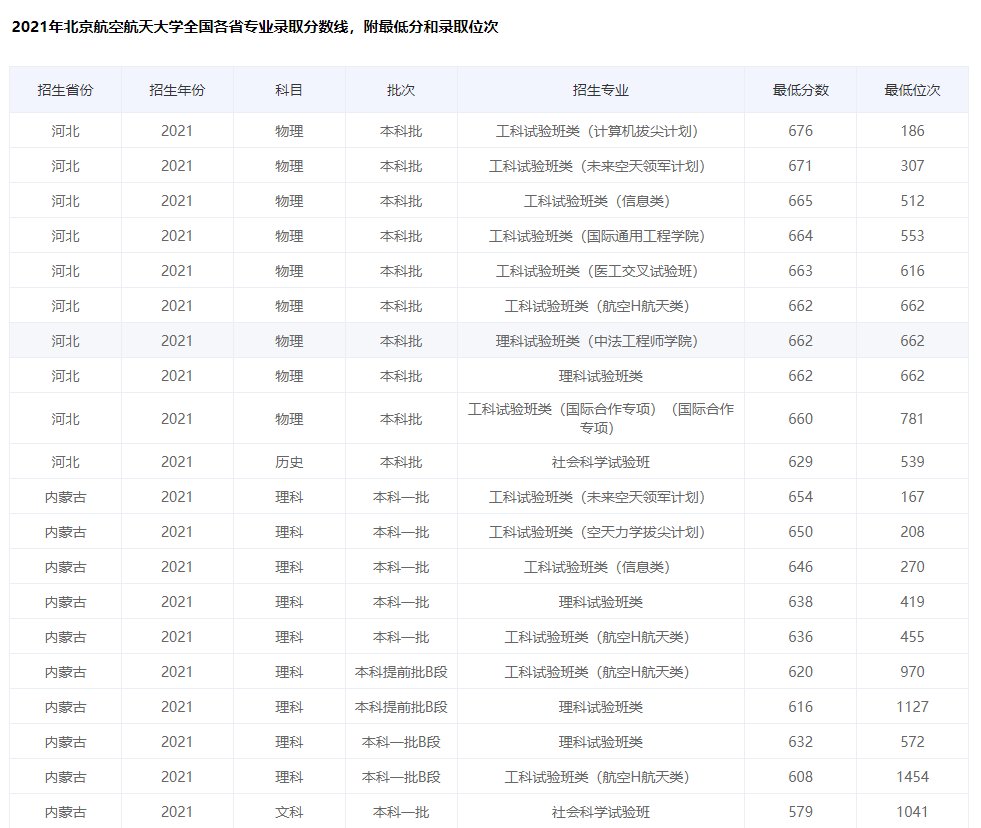Click the 招生省份 column header
This screenshot has width=981, height=828.
coord(65,89)
